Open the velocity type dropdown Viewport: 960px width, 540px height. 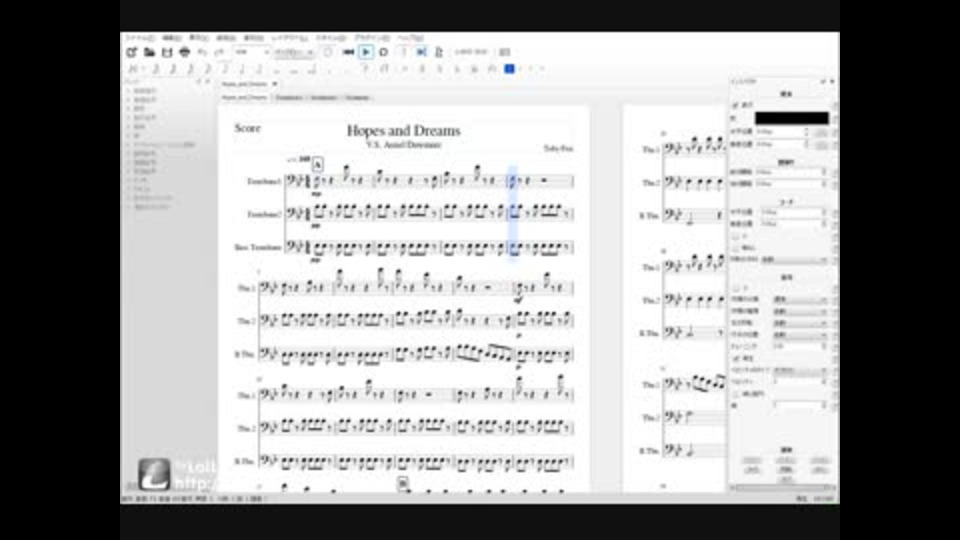[x=801, y=370]
